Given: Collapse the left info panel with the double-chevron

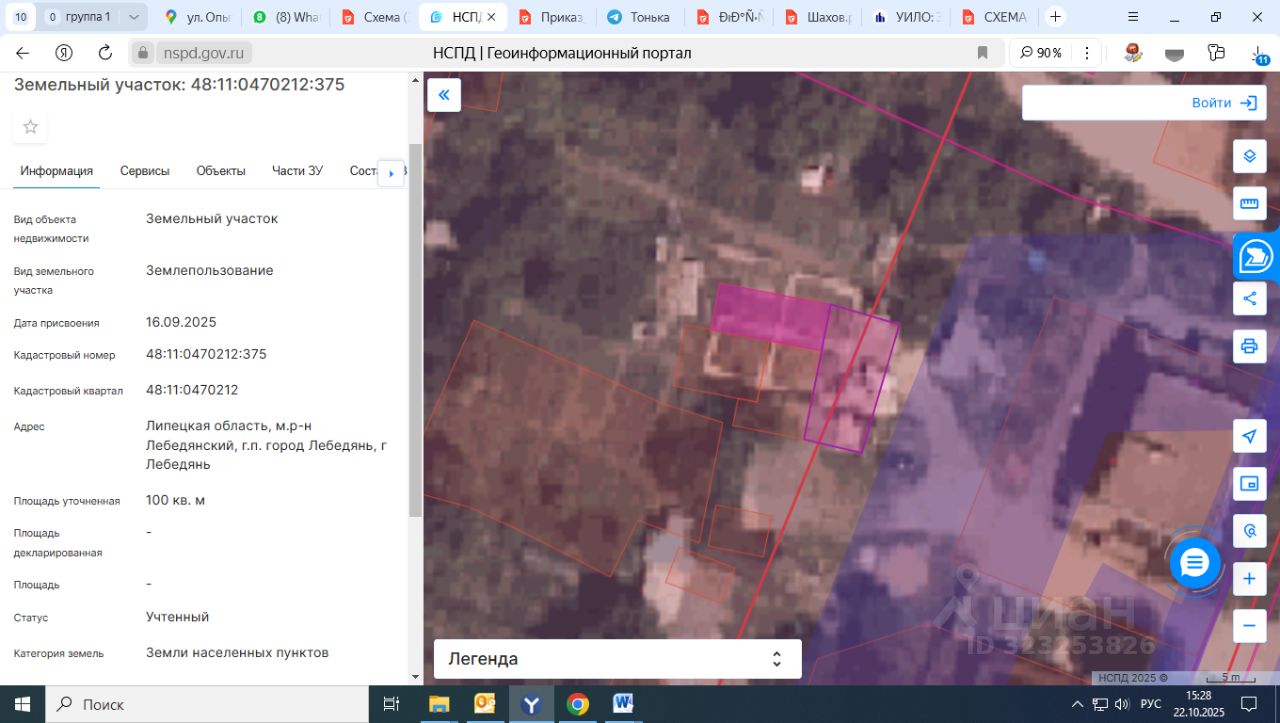Looking at the screenshot, I should click(x=444, y=95).
